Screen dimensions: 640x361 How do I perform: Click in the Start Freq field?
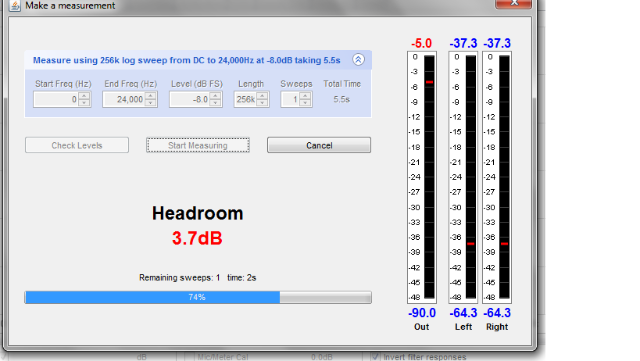(x=56, y=99)
